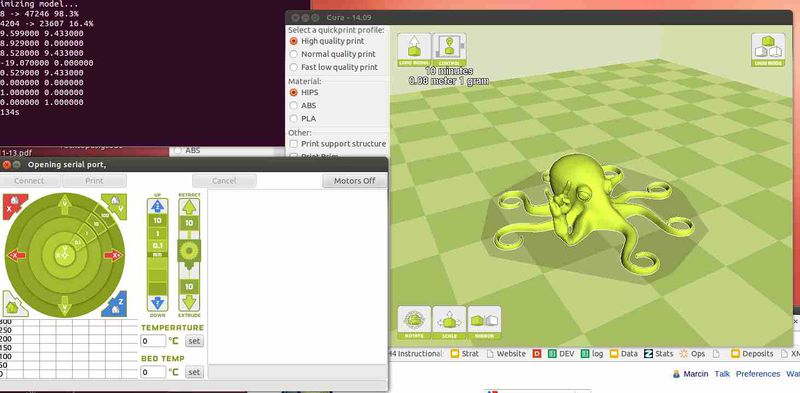Screen dimensions: 800x393
Task: Click the green Extrude down arrow
Action: pos(189,303)
